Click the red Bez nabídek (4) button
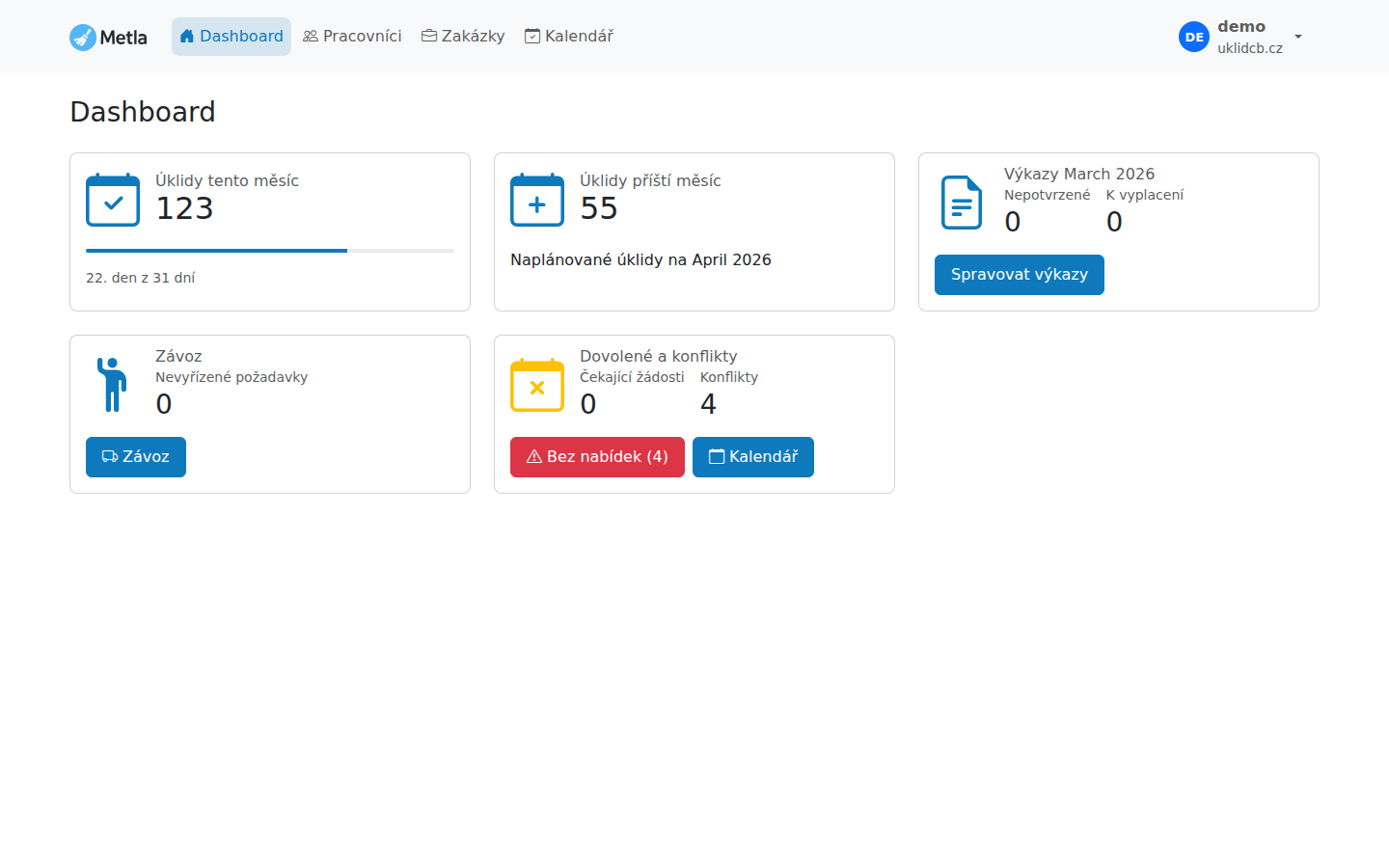The width and height of the screenshot is (1389, 868). (597, 457)
